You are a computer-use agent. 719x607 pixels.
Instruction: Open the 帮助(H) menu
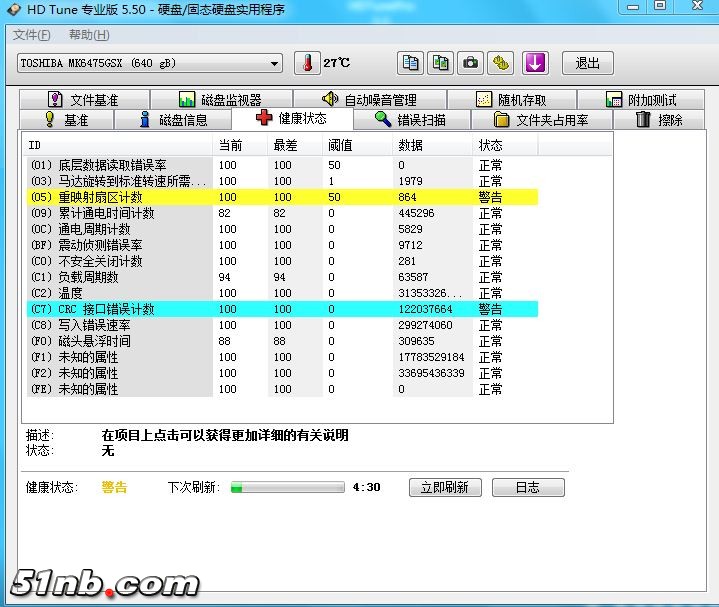[88, 35]
